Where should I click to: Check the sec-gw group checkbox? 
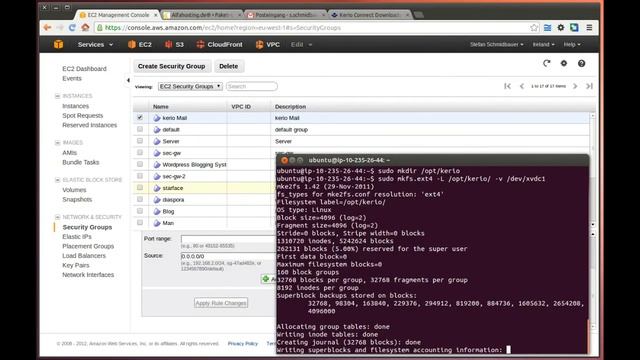pyautogui.click(x=140, y=152)
